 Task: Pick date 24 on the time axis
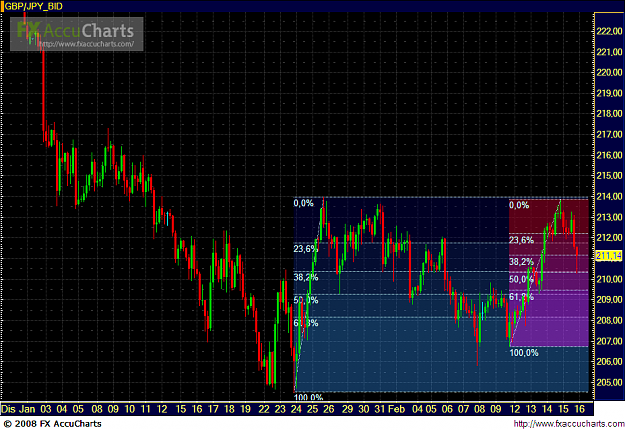coord(296,409)
